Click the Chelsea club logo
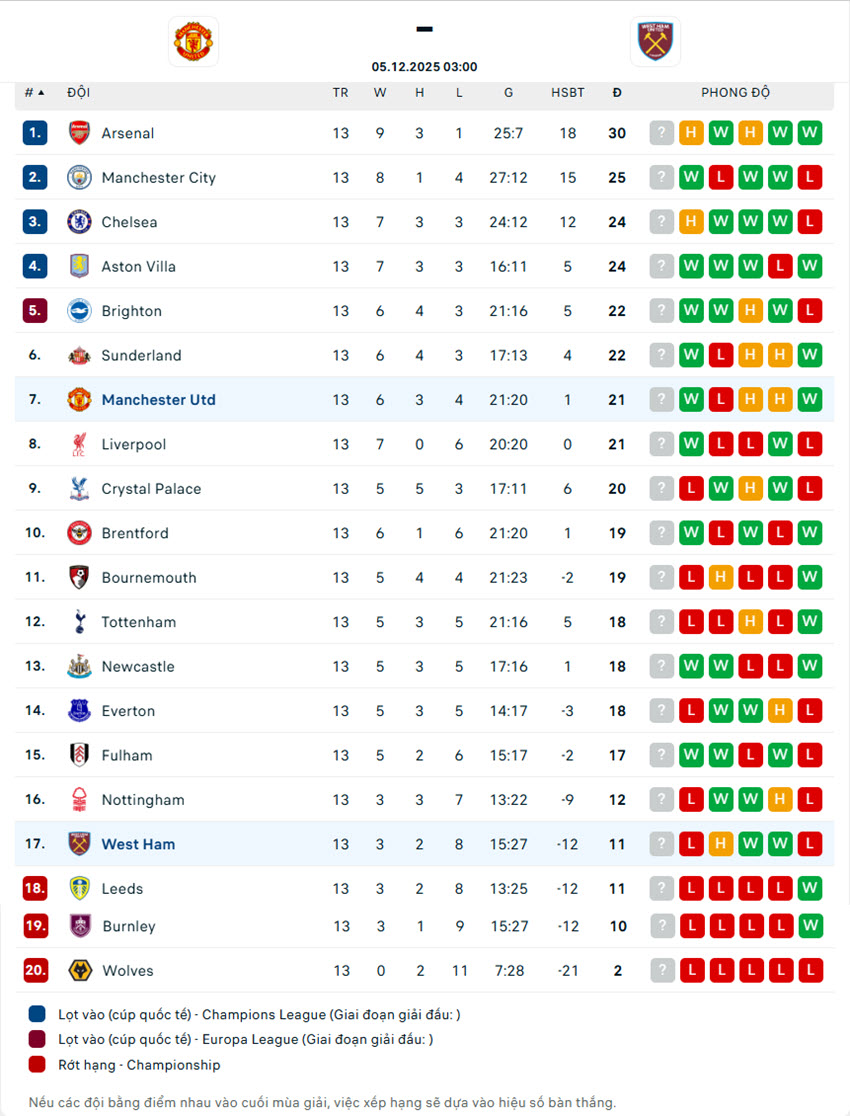 (x=79, y=222)
